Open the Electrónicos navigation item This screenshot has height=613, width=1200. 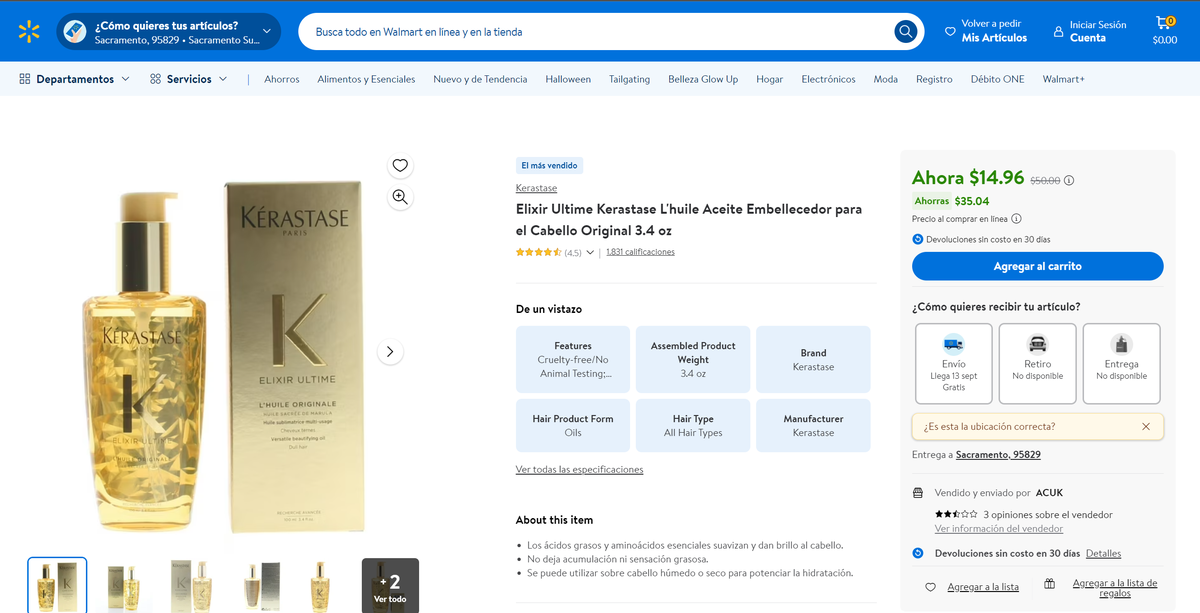point(828,79)
